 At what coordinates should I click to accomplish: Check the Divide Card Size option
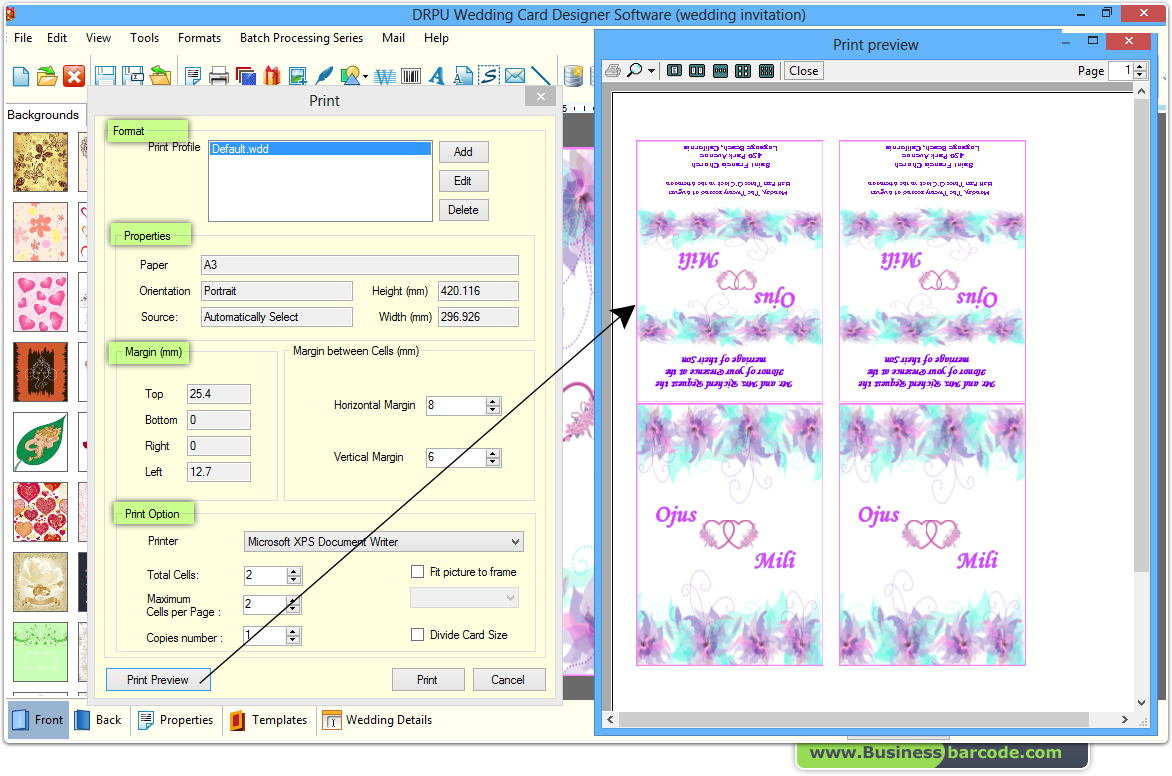(417, 633)
